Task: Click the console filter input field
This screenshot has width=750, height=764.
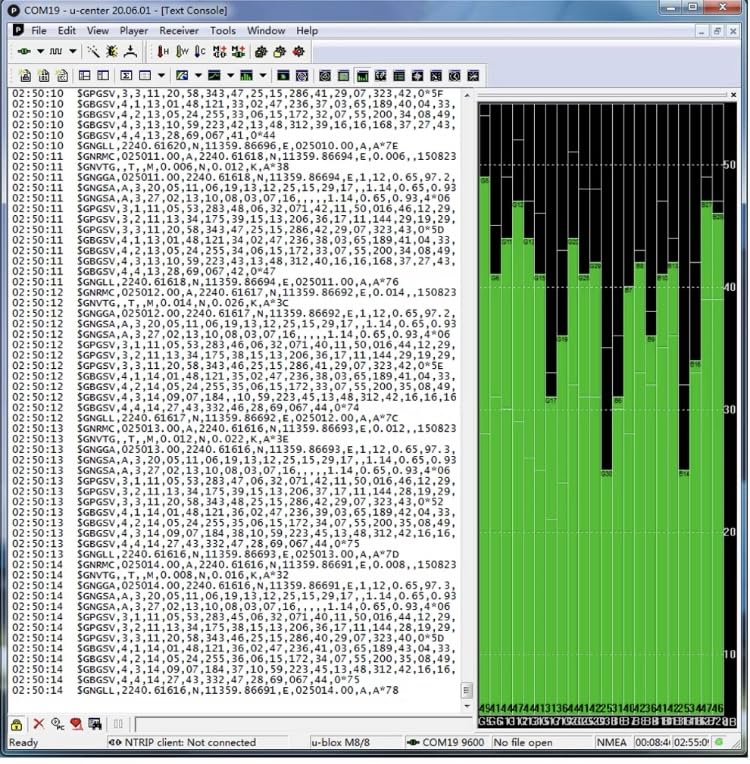Action: coord(303,724)
